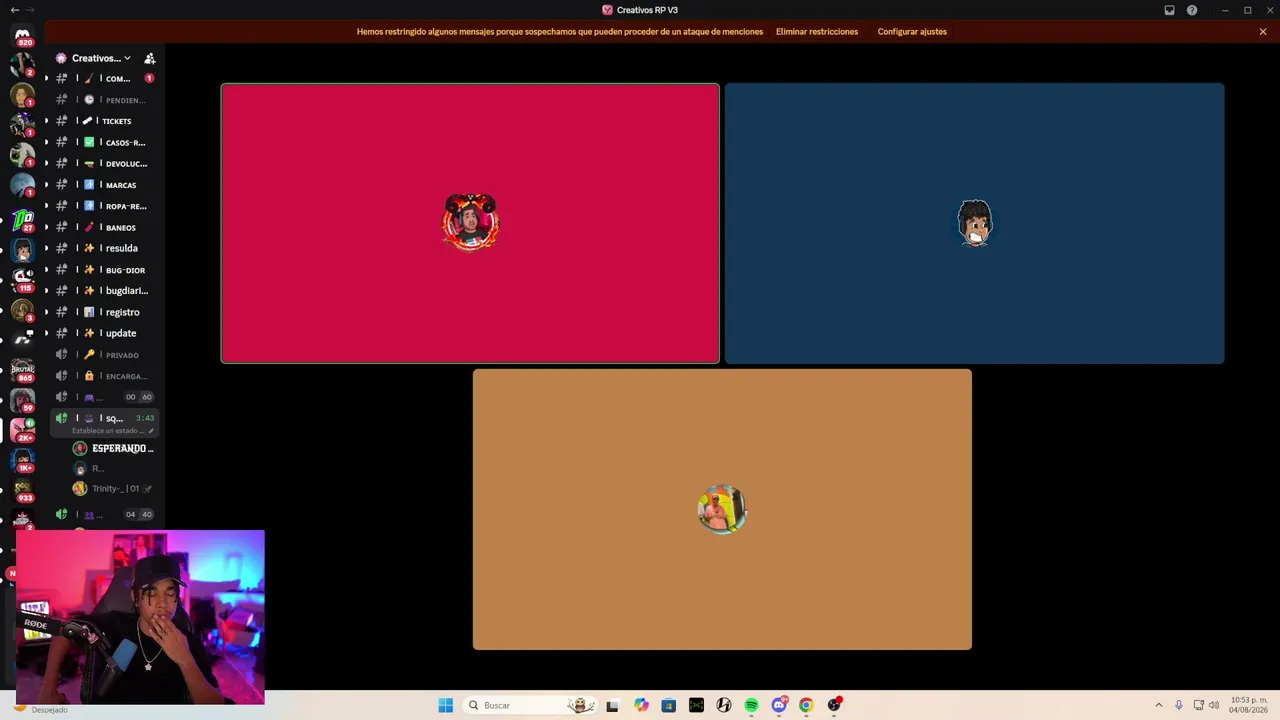
Task: Join the ENCARGA... voice channel
Action: tap(105, 376)
